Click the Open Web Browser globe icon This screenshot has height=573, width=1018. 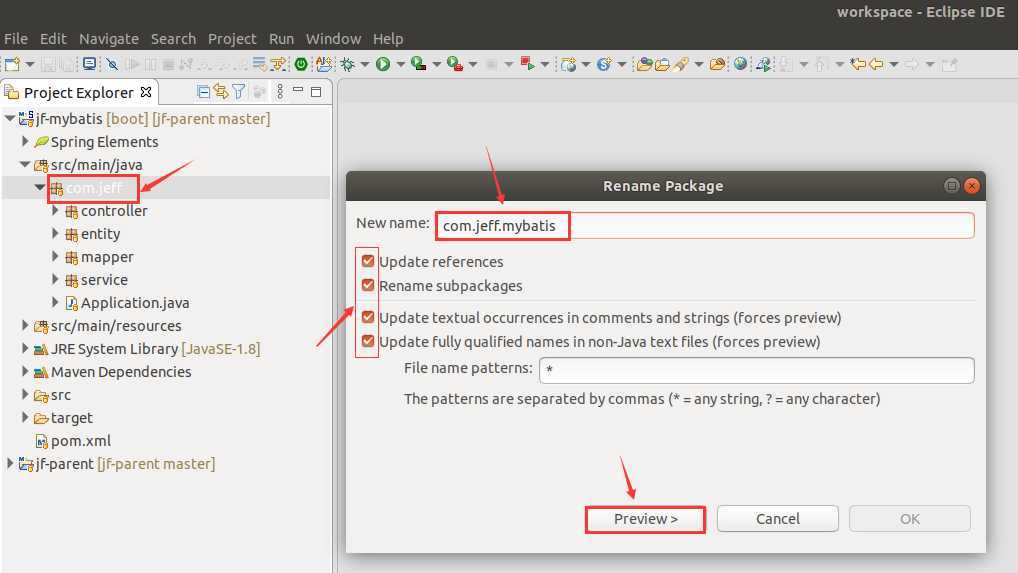740,64
